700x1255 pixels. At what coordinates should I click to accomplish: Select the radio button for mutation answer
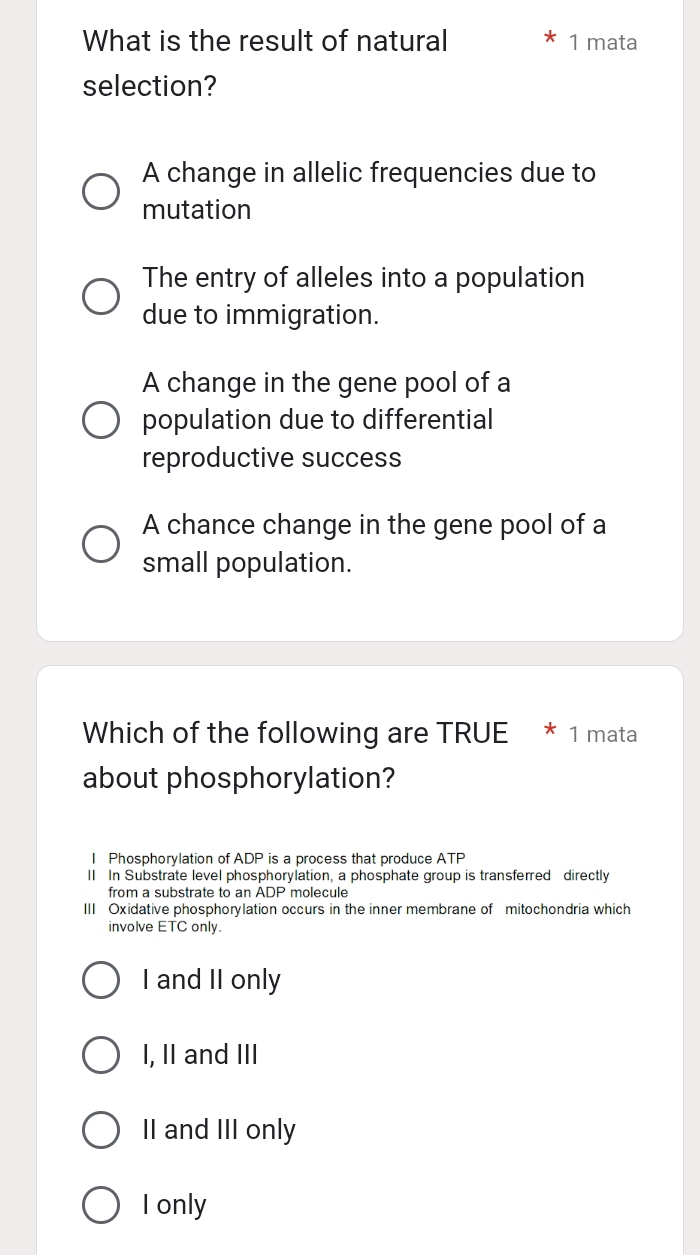coord(100,191)
